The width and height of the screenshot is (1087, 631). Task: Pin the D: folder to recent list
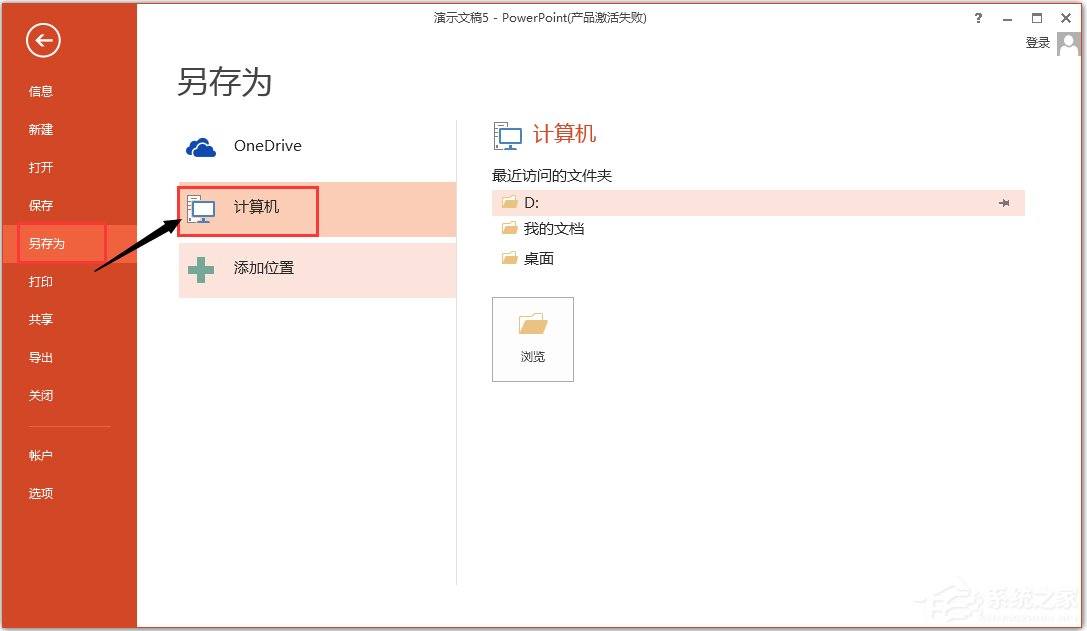(1004, 203)
